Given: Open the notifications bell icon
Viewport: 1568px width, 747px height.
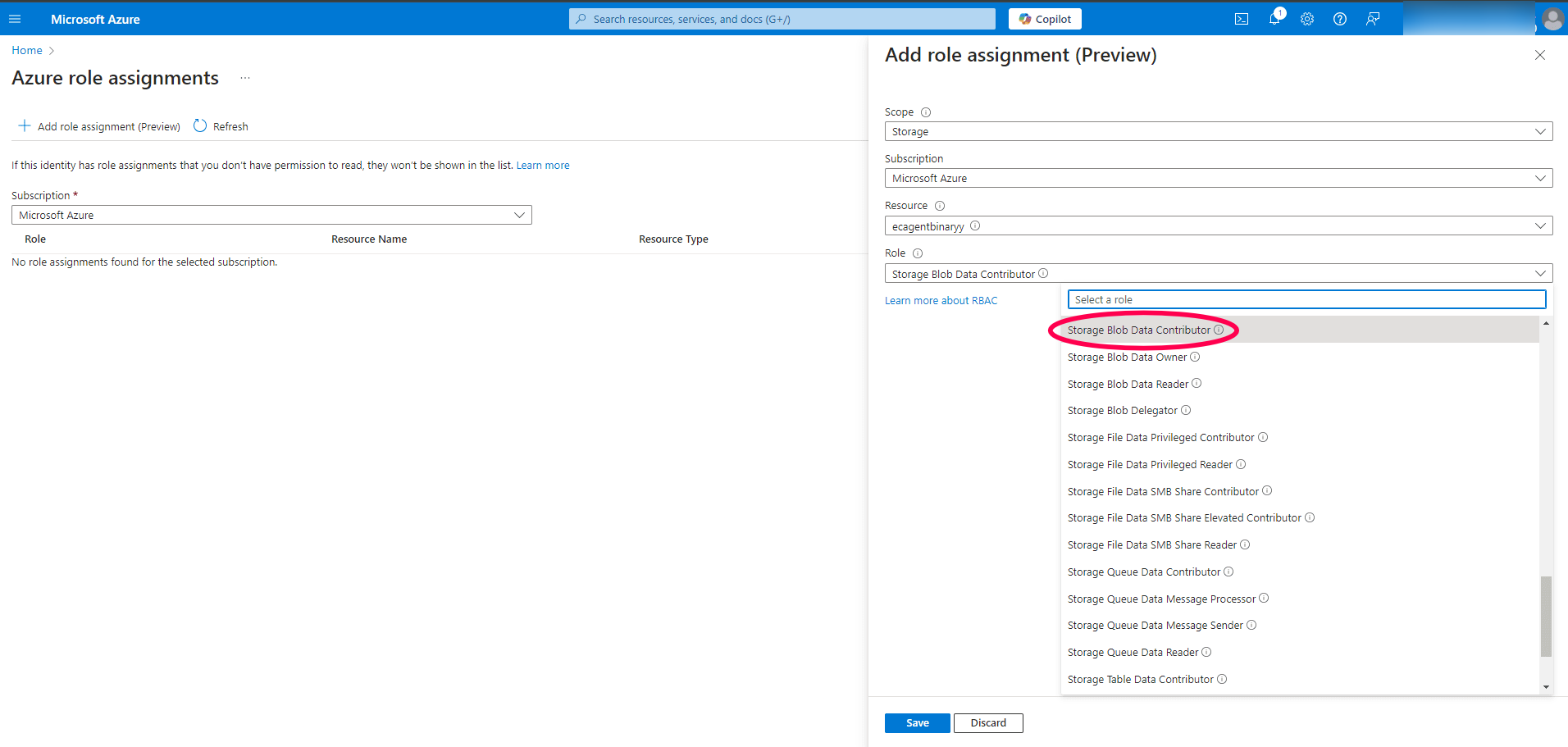Looking at the screenshot, I should pyautogui.click(x=1274, y=18).
